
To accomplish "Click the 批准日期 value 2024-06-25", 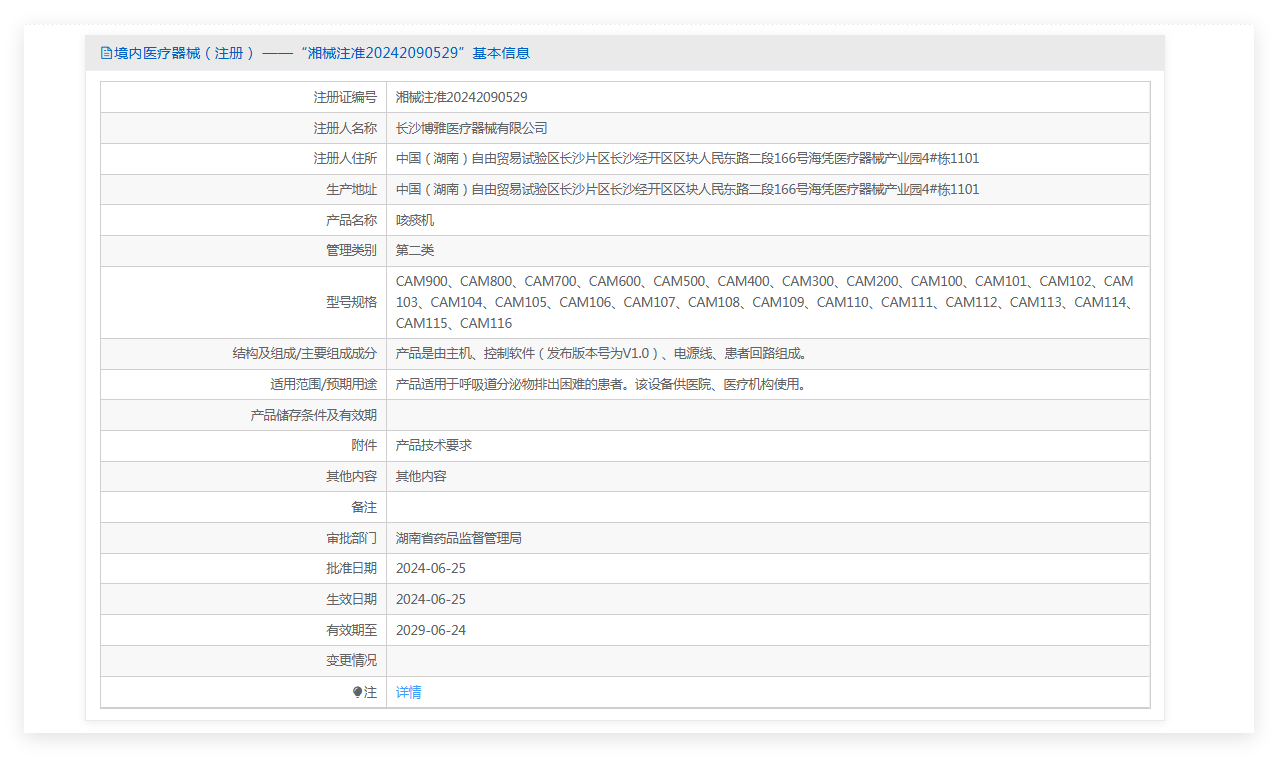I will pyautogui.click(x=430, y=568).
